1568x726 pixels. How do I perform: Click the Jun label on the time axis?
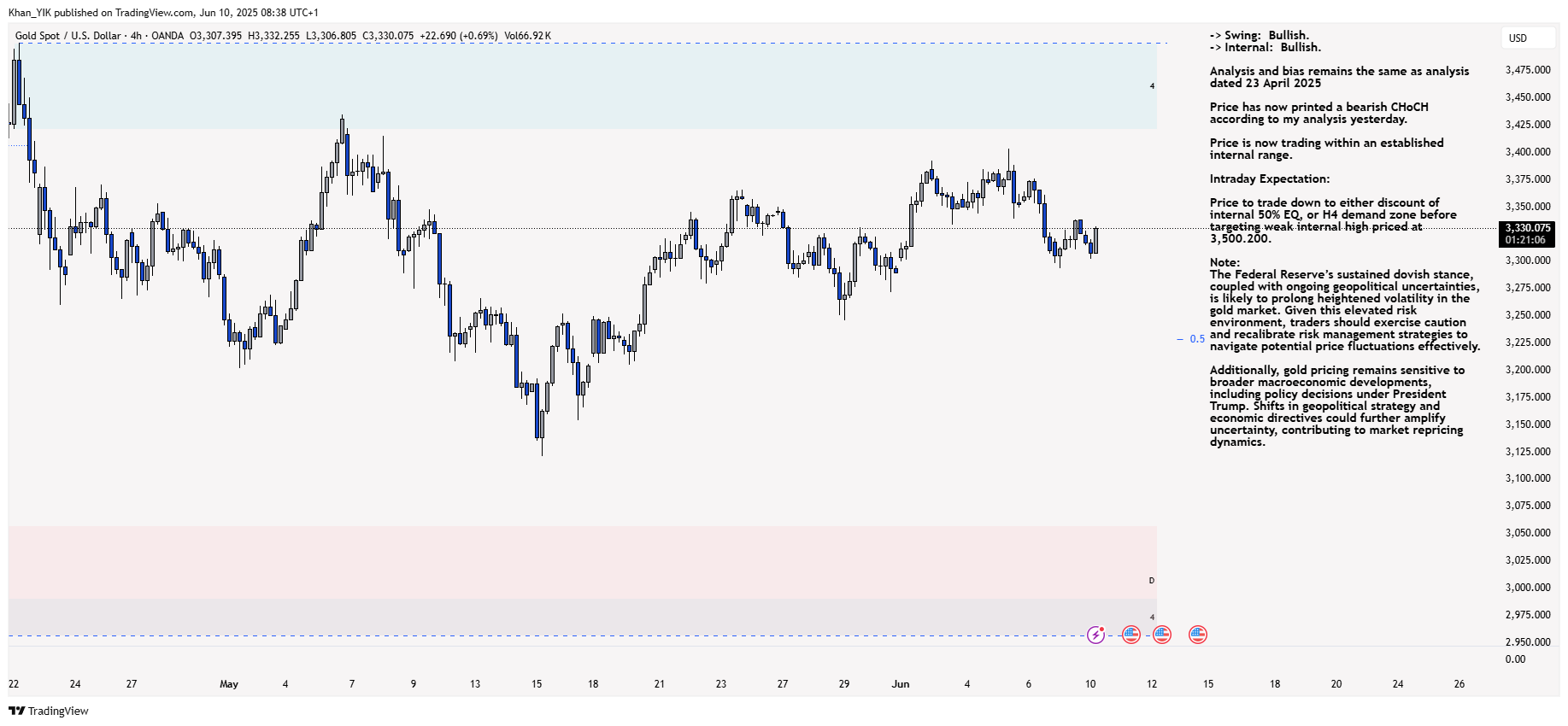click(901, 684)
